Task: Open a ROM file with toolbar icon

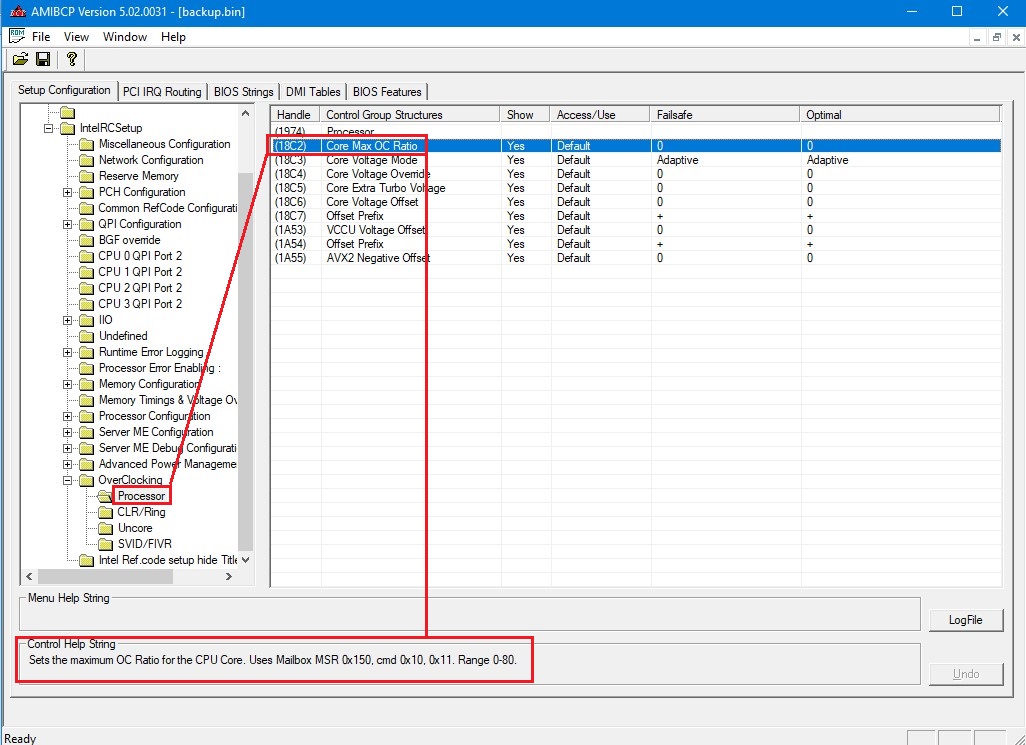Action: coord(20,60)
